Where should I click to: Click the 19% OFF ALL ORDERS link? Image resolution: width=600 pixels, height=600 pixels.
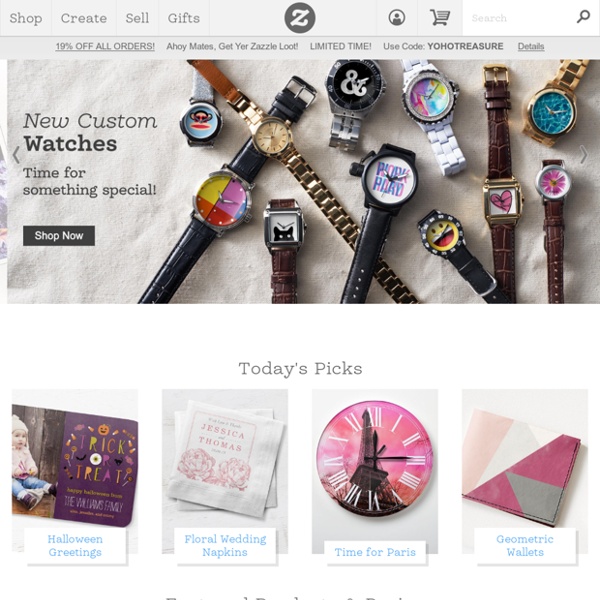(105, 46)
